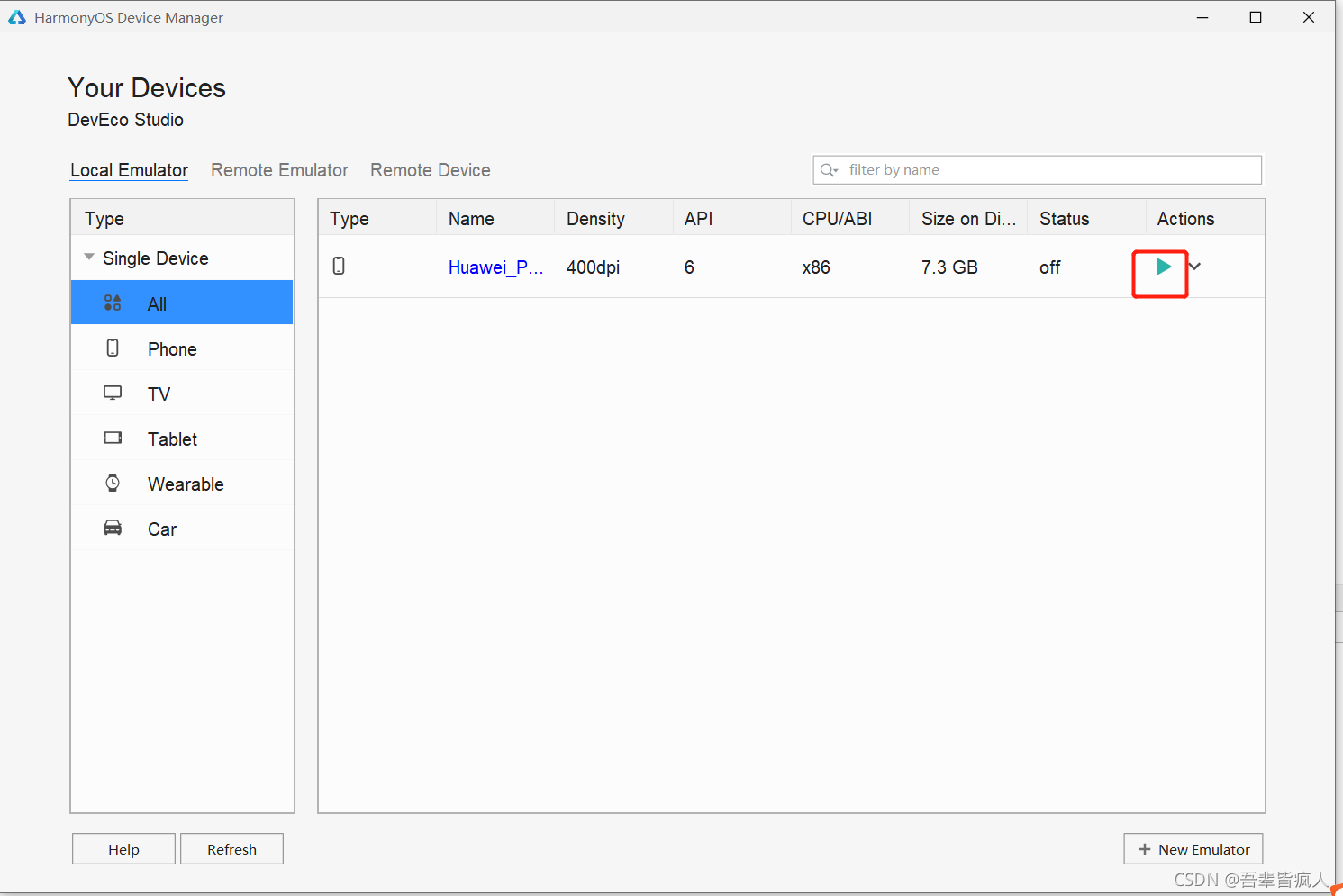
Task: Select the off status cell
Action: (1049, 267)
